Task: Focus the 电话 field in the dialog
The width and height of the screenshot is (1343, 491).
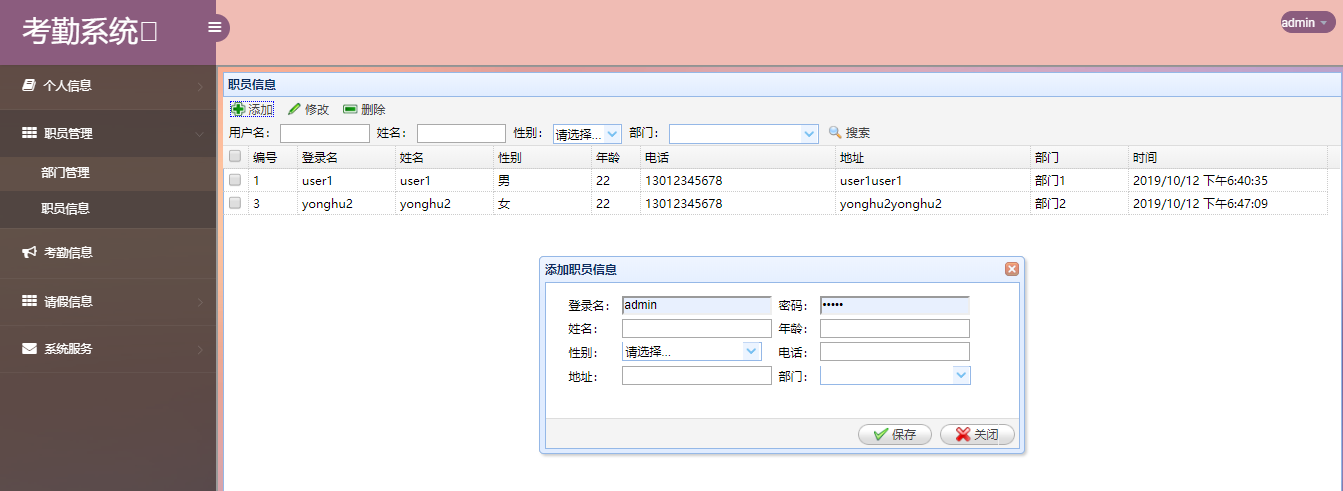Action: pos(895,351)
